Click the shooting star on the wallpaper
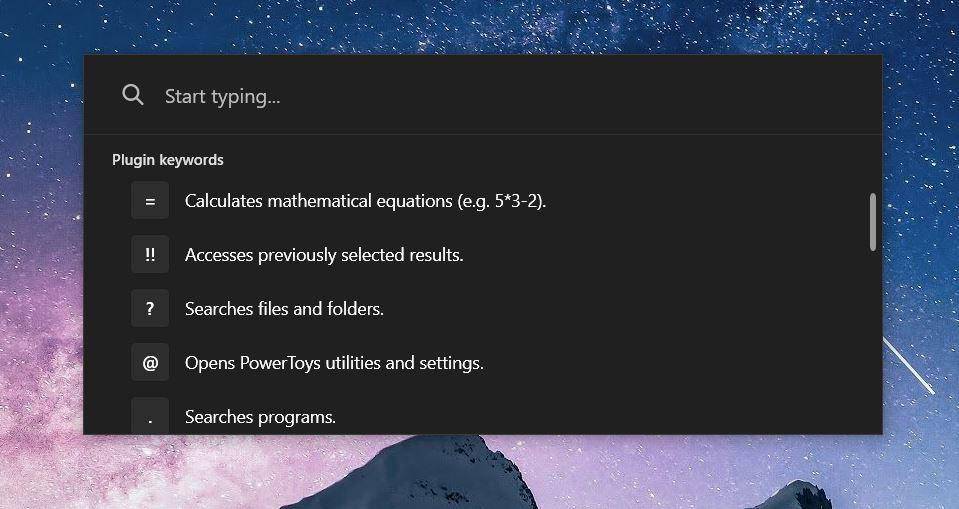This screenshot has height=509, width=959. tap(908, 365)
